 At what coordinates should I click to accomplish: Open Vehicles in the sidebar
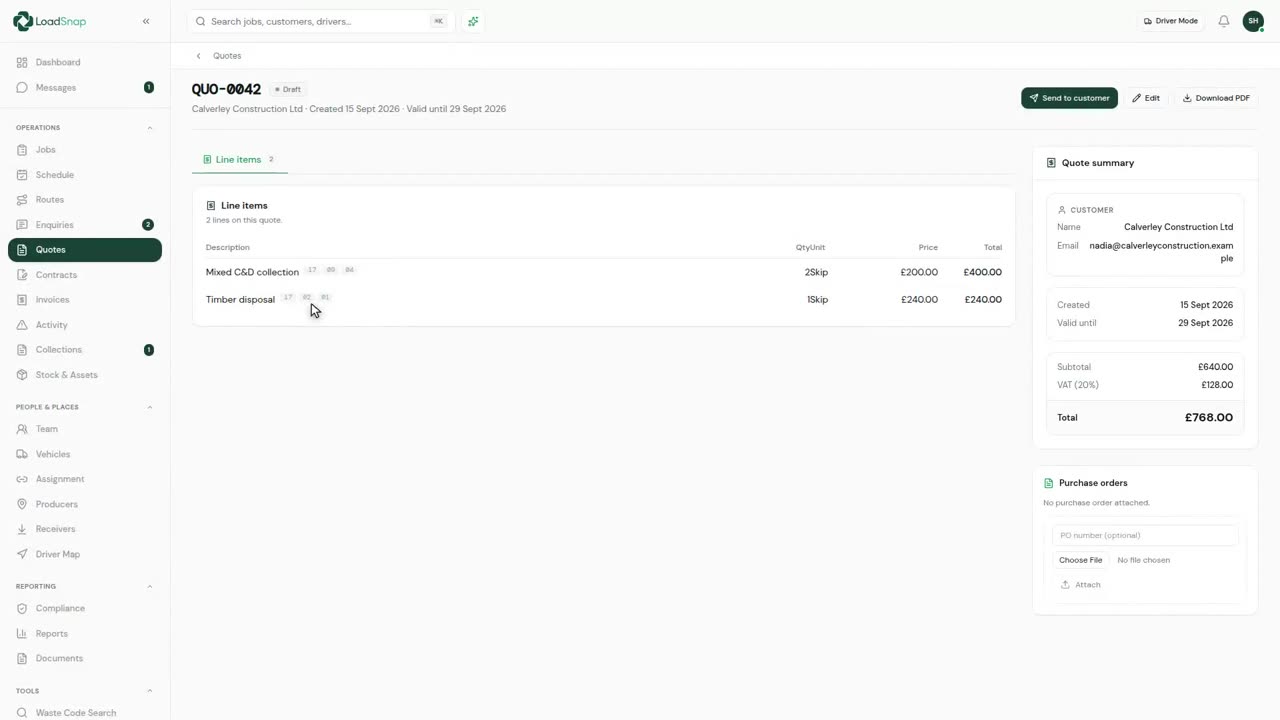(x=85, y=454)
